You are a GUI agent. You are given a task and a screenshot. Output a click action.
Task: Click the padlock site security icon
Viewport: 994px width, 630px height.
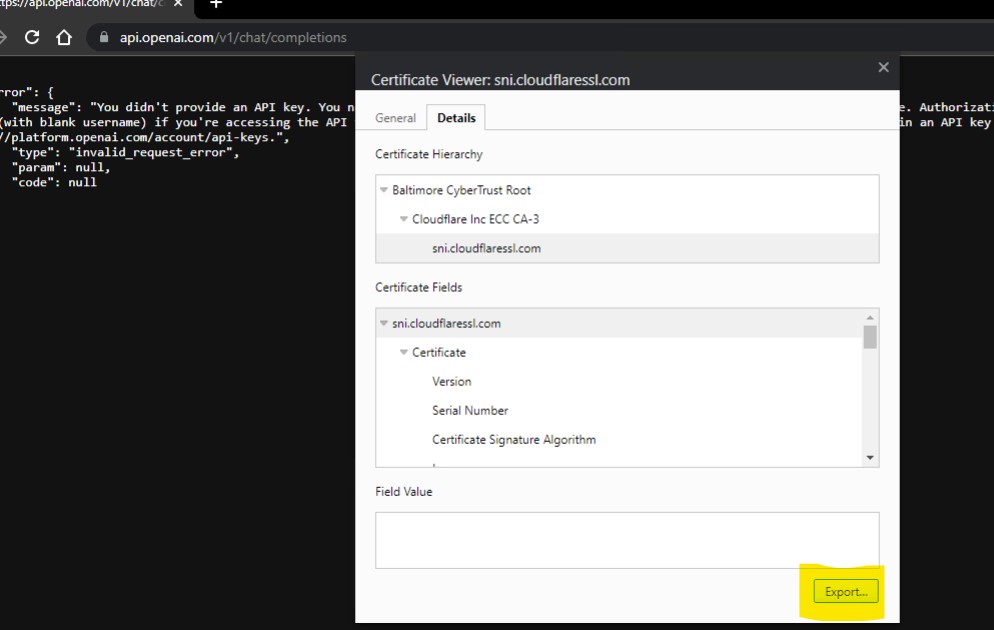(102, 38)
